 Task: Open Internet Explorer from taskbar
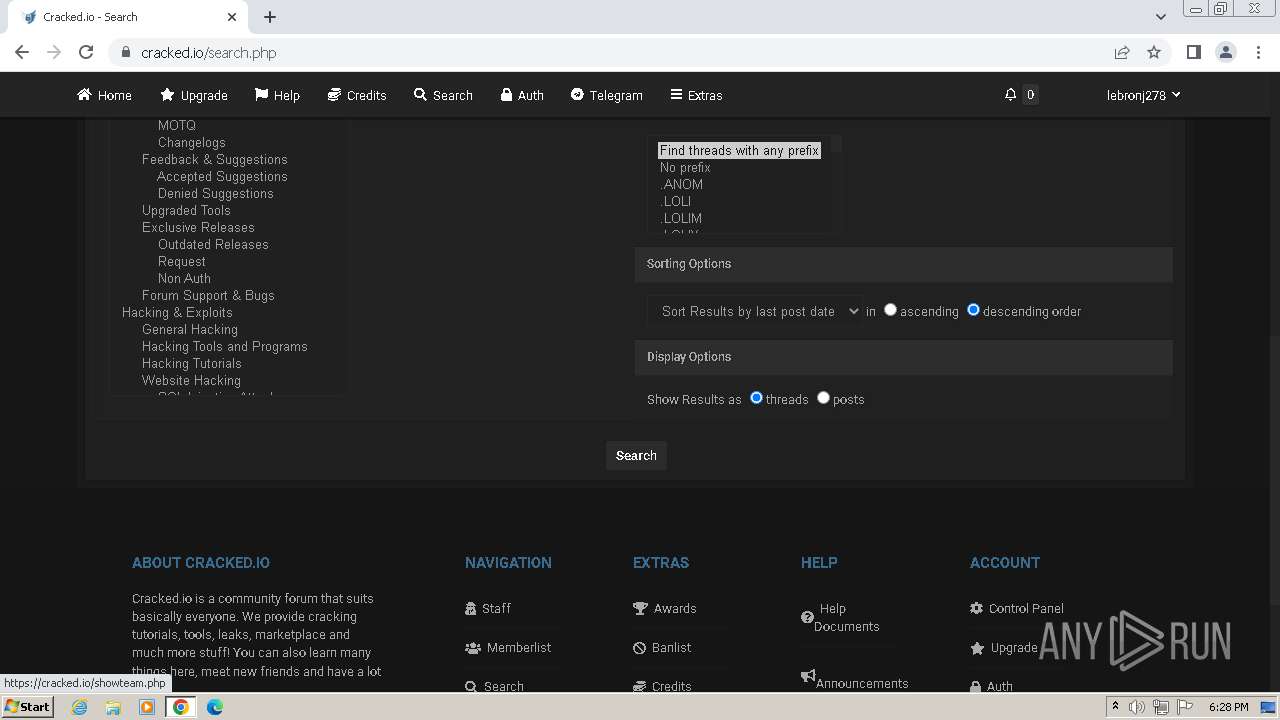[x=79, y=707]
